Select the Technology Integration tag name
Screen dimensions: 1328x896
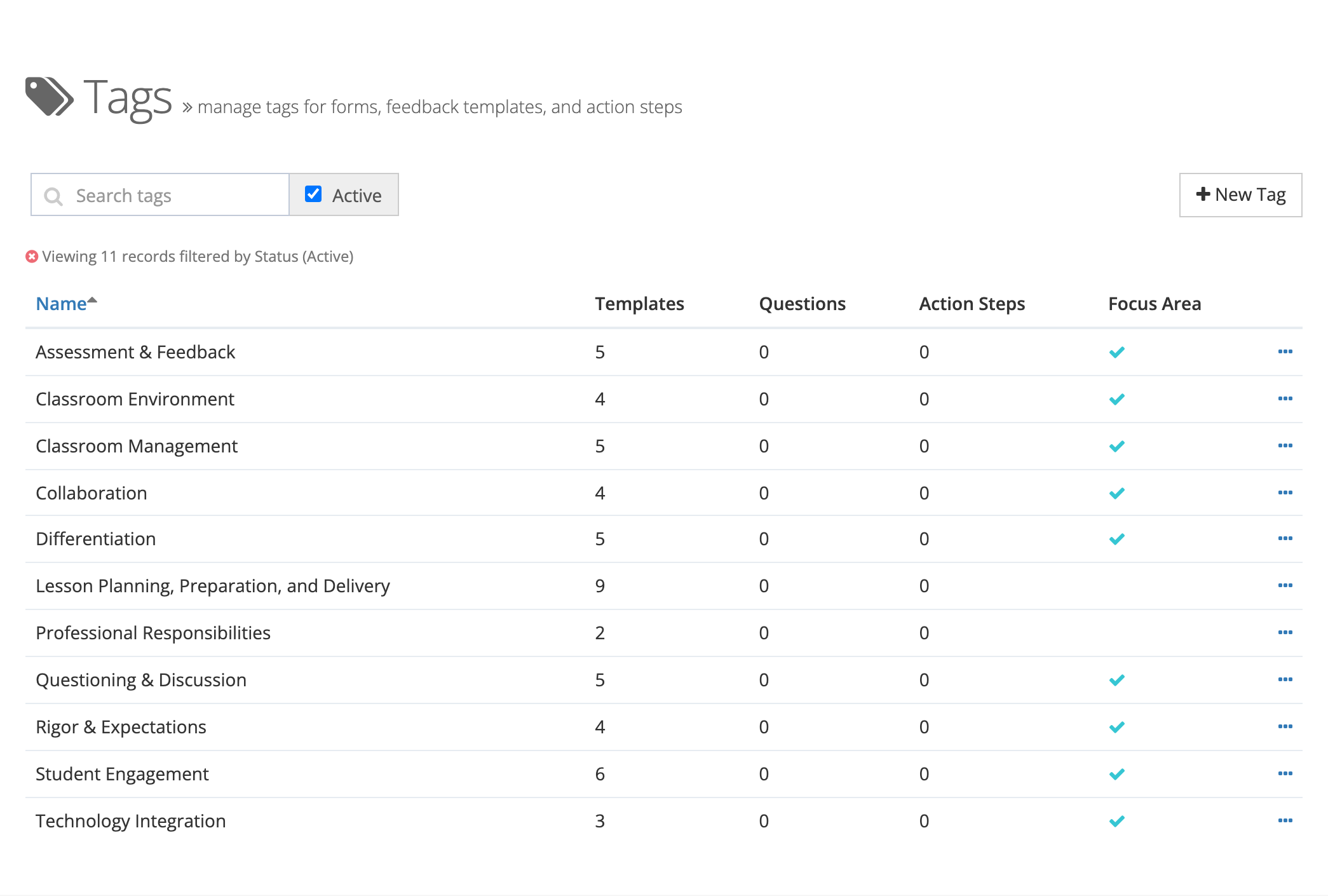click(x=130, y=821)
